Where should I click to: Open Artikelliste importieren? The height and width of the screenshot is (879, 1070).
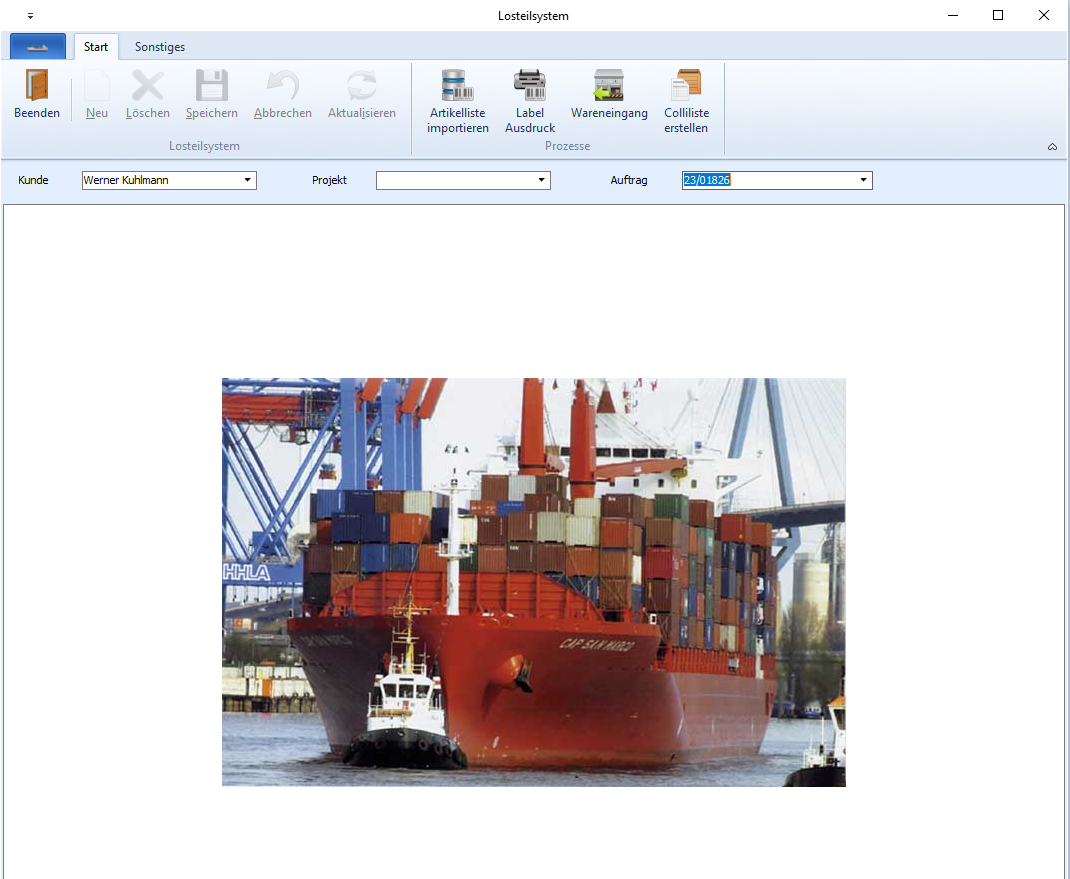458,101
